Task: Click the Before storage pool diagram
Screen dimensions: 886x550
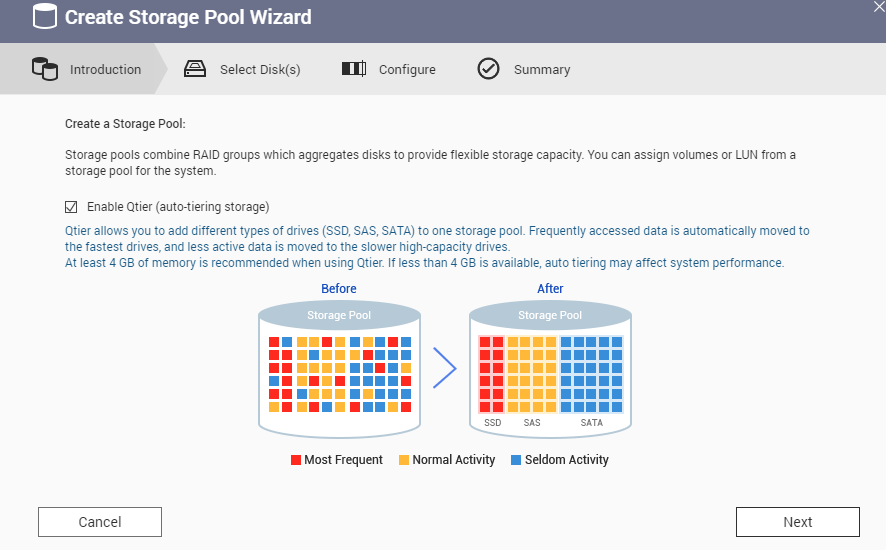Action: pos(339,368)
